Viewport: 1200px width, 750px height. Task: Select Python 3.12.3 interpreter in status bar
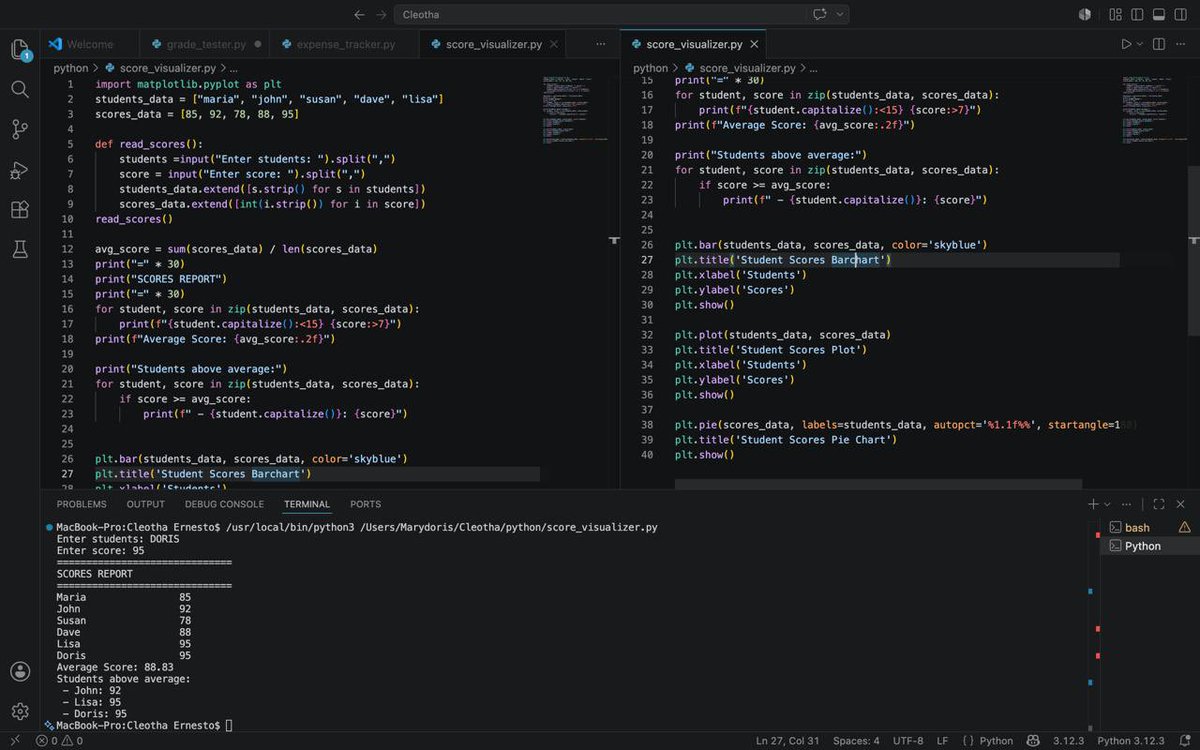coord(1131,741)
